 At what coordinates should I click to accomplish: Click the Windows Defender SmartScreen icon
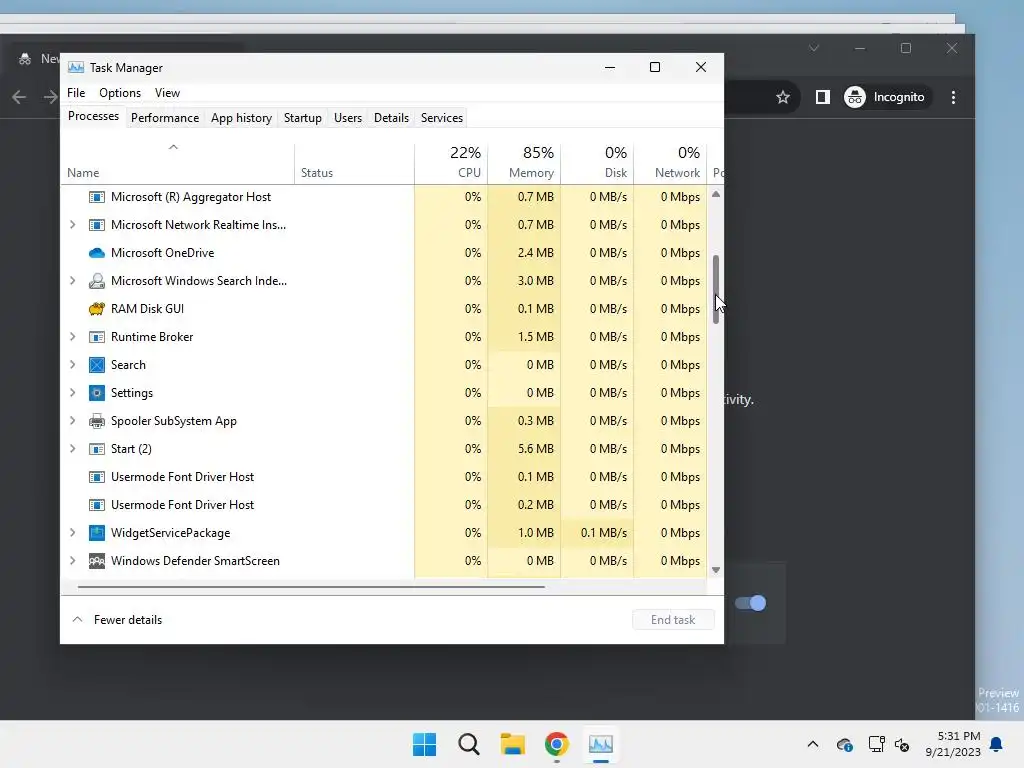97,561
